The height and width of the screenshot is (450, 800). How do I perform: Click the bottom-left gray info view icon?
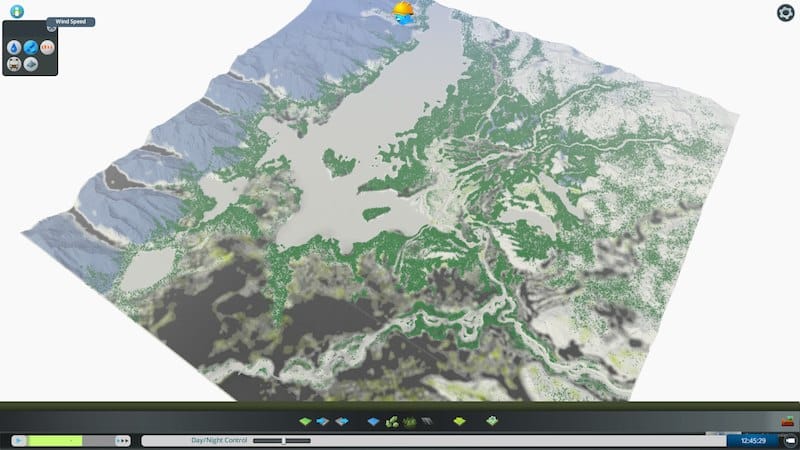coord(15,64)
